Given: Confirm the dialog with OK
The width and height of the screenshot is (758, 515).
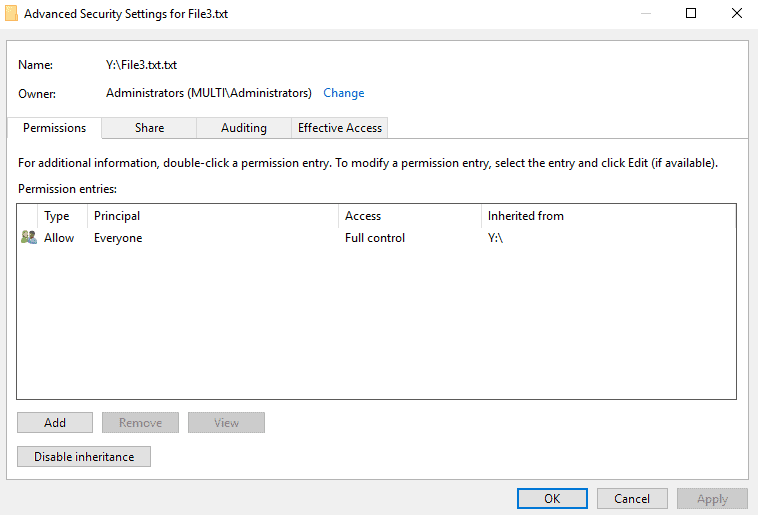Looking at the screenshot, I should click(x=552, y=498).
